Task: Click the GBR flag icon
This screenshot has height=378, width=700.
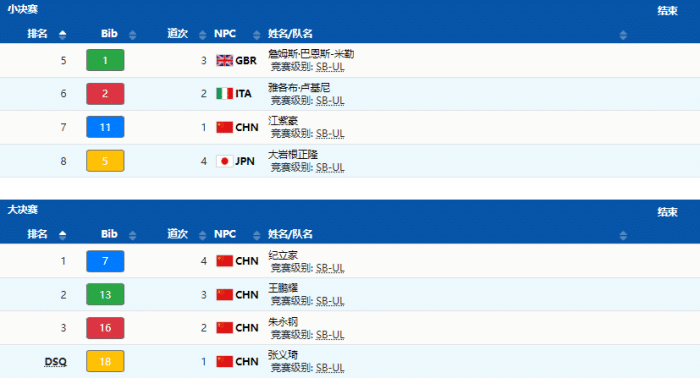Action: coord(225,60)
